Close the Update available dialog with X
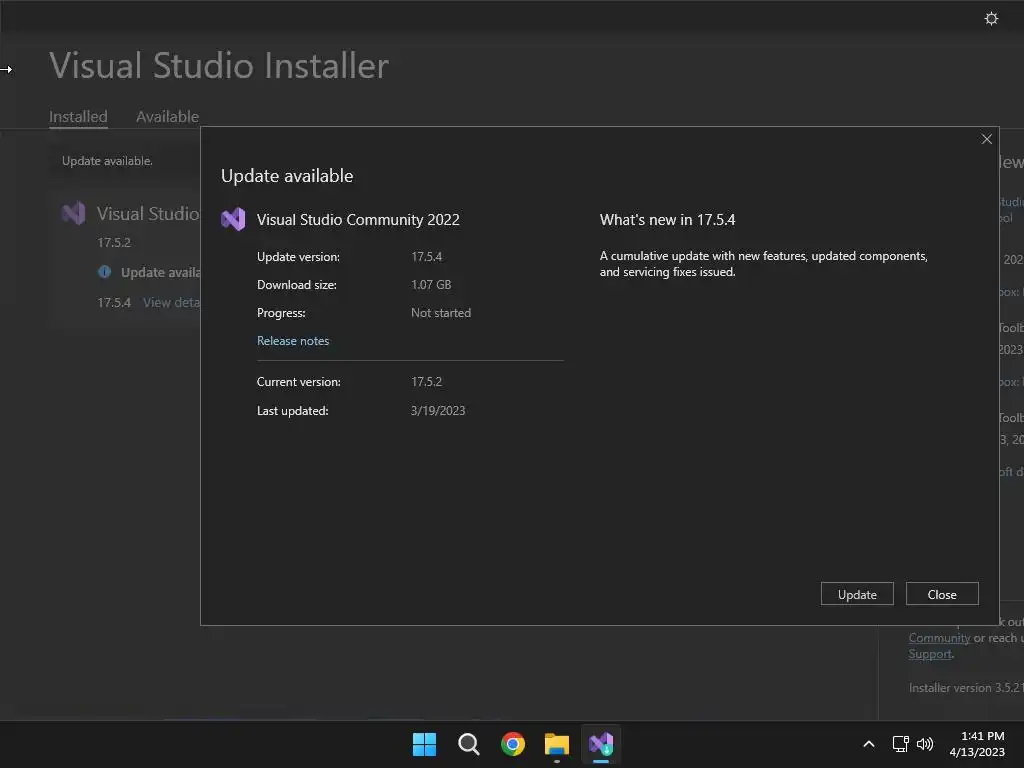Viewport: 1024px width, 768px height. (986, 139)
